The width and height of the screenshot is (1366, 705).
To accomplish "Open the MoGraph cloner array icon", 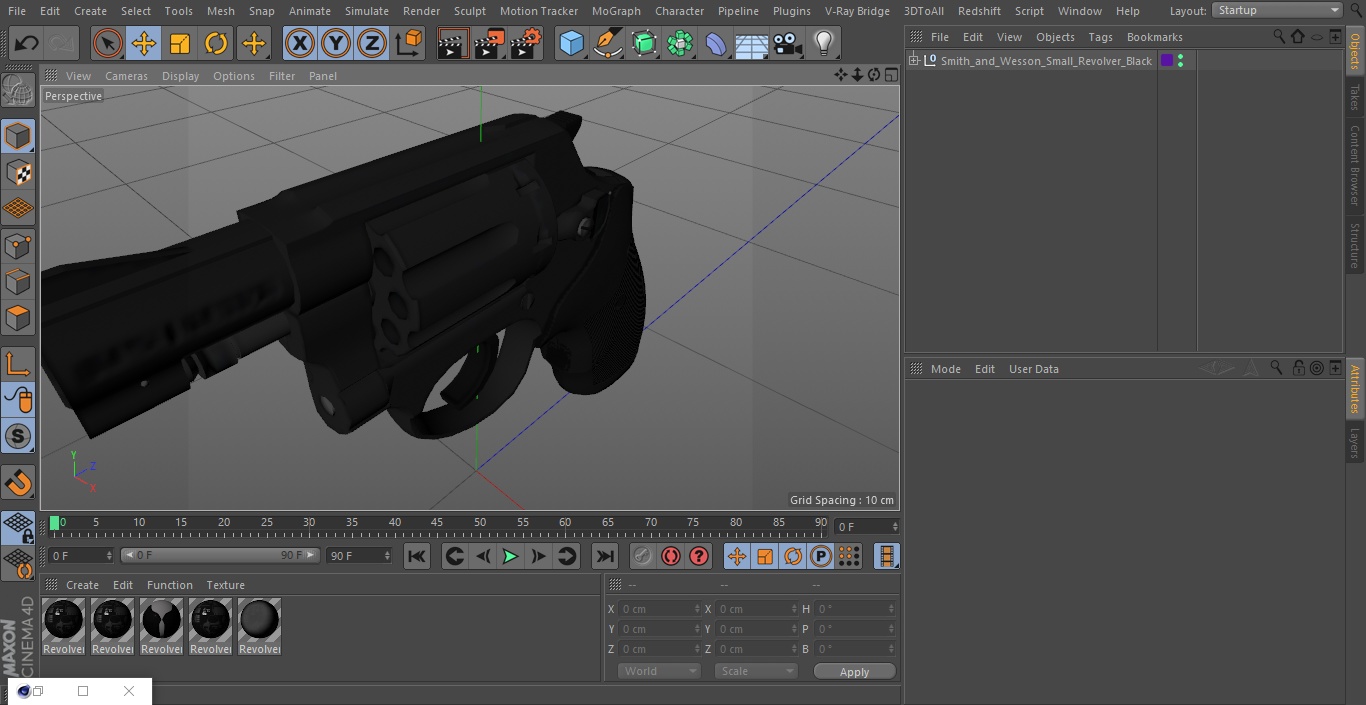I will point(680,44).
